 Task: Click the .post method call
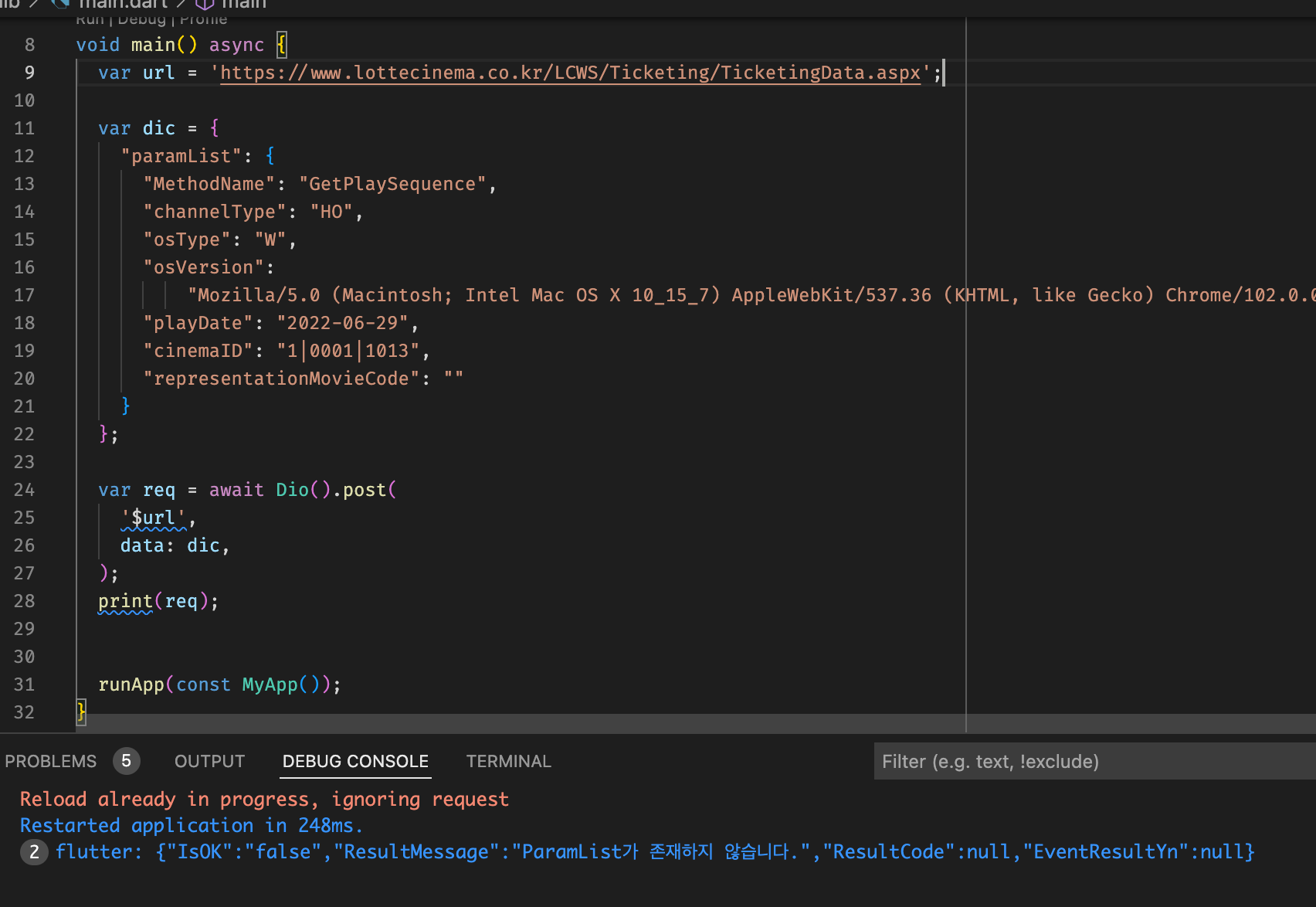click(x=365, y=490)
